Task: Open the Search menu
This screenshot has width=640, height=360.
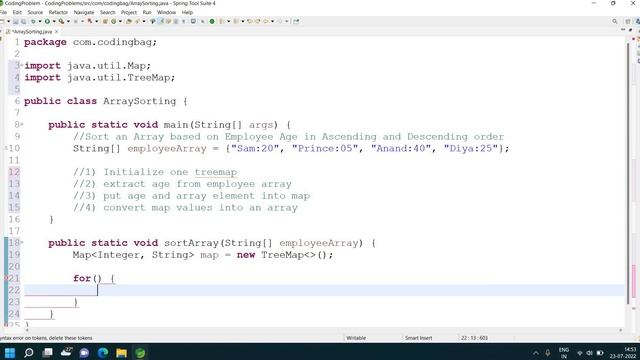Action: pyautogui.click(x=108, y=12)
